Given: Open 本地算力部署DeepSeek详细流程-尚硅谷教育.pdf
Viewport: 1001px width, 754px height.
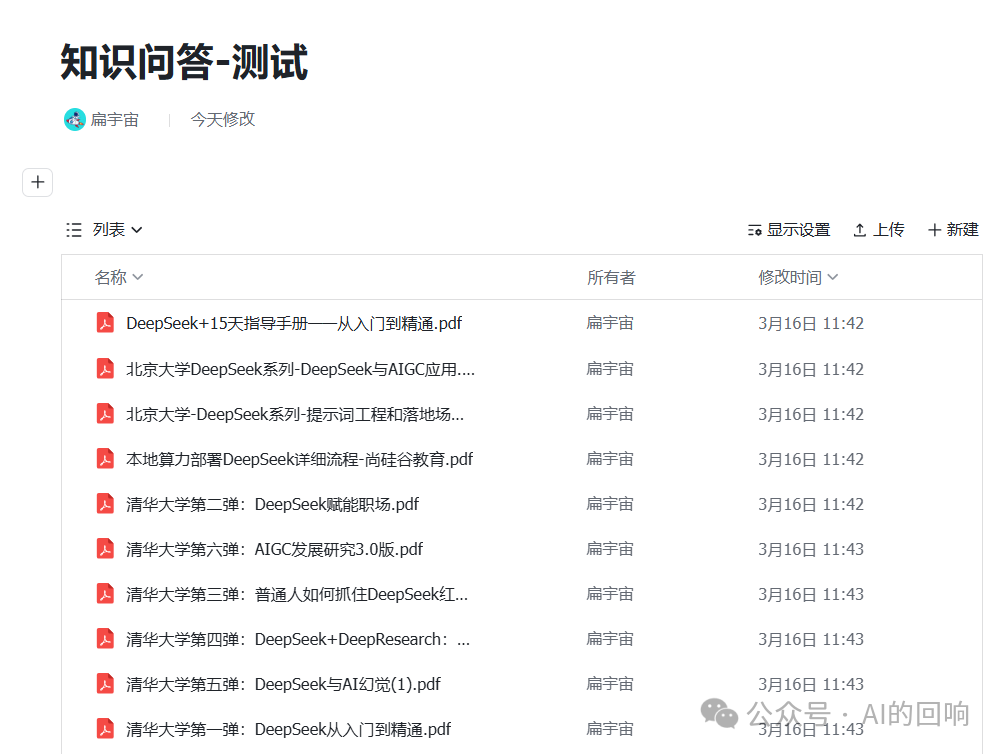Looking at the screenshot, I should point(300,459).
